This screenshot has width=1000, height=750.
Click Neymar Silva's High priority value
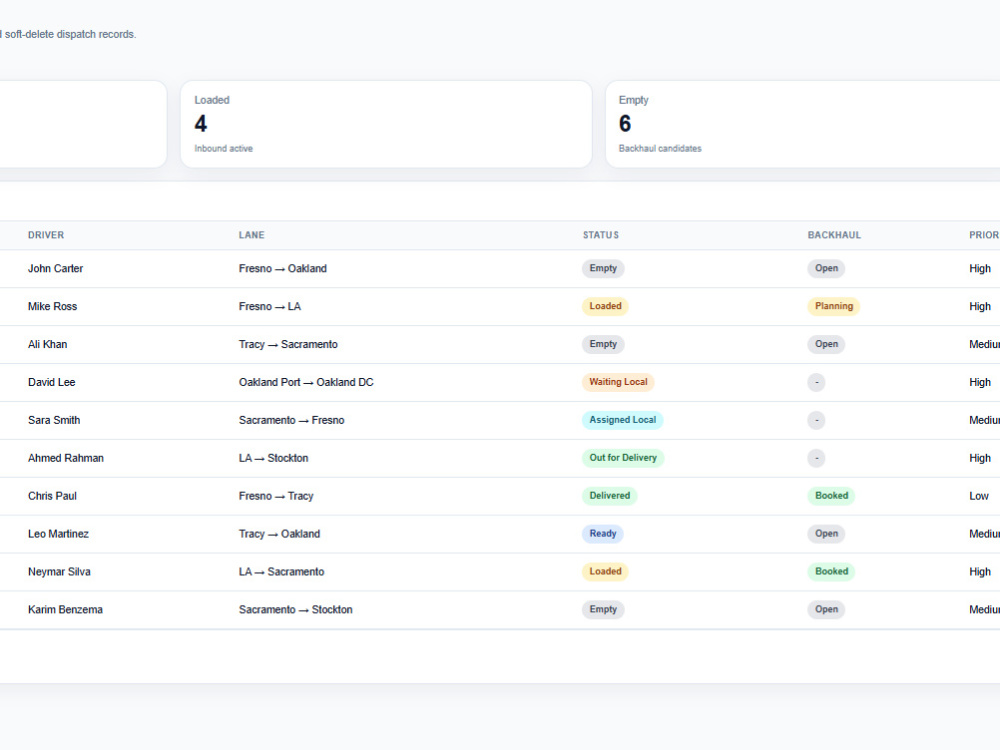coord(980,572)
